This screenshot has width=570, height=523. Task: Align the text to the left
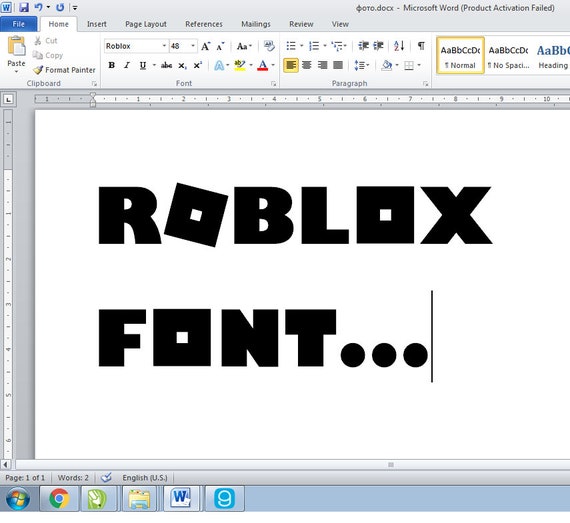pyautogui.click(x=291, y=65)
